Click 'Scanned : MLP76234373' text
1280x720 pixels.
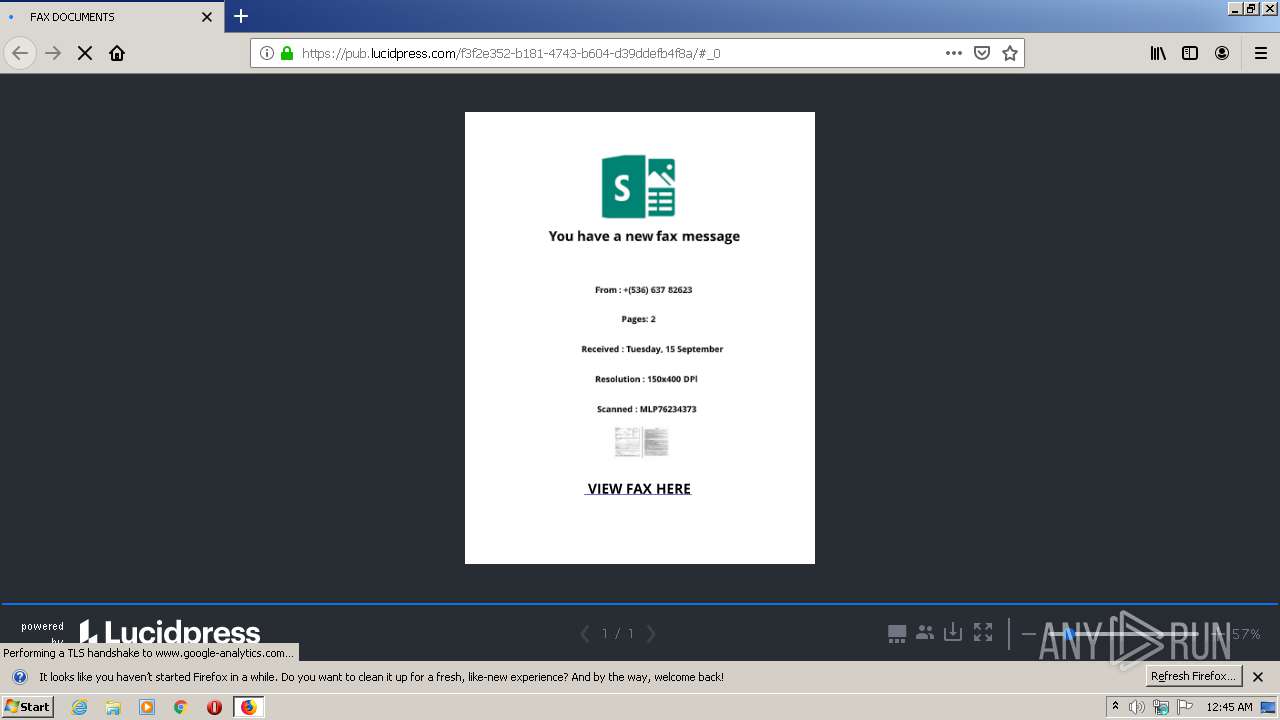tap(646, 409)
